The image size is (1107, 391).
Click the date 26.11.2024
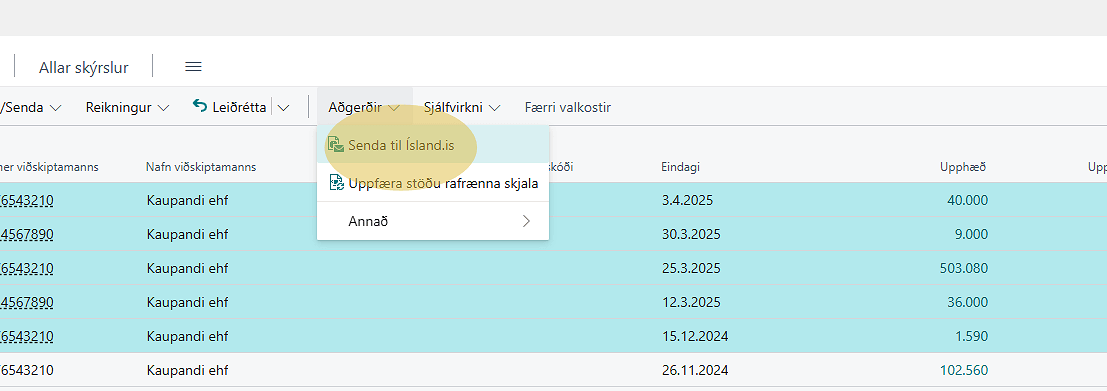pyautogui.click(x=695, y=370)
